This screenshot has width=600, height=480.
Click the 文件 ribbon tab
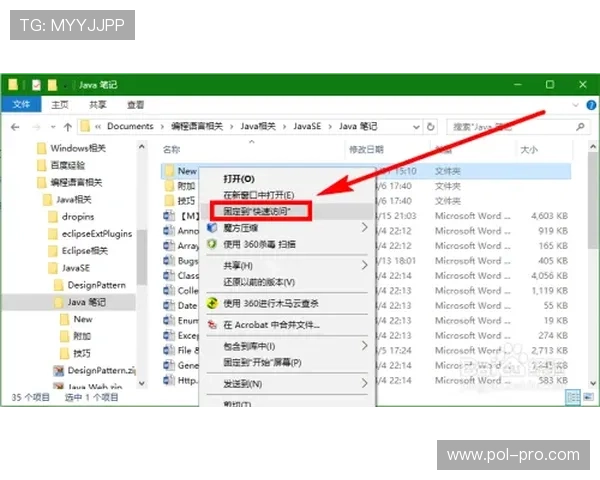21,104
